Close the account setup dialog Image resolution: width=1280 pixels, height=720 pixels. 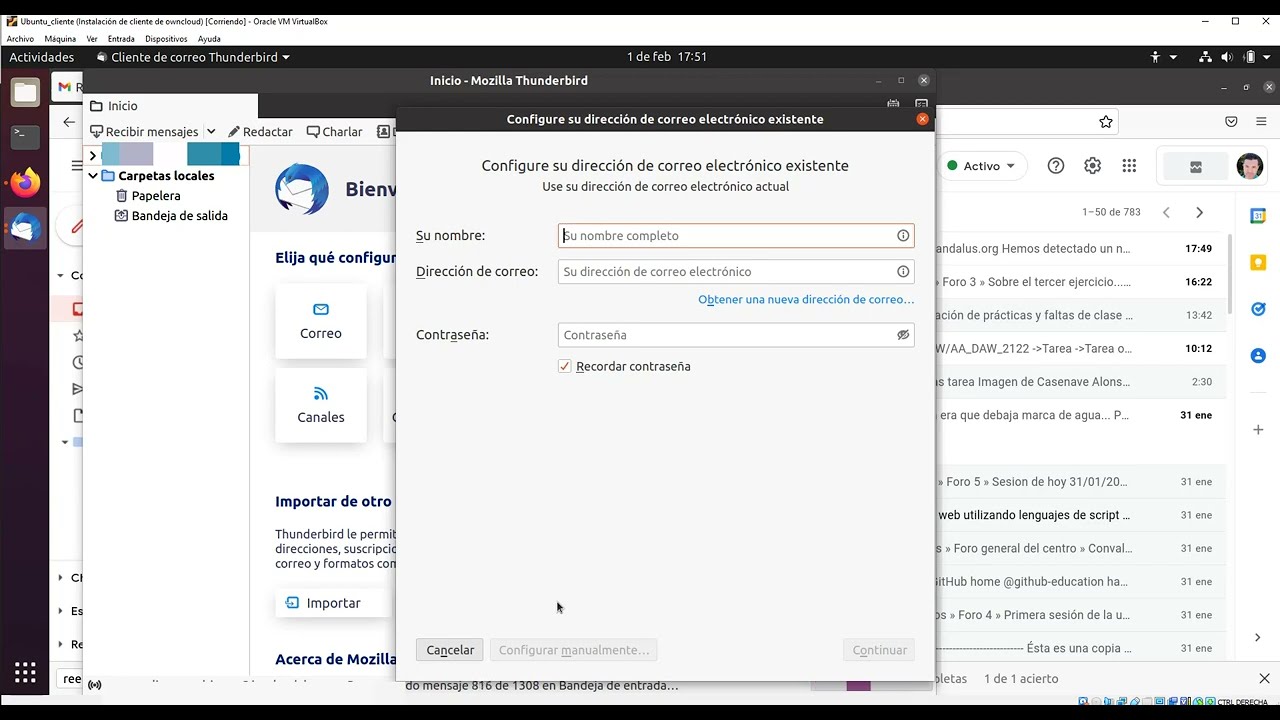pos(922,119)
